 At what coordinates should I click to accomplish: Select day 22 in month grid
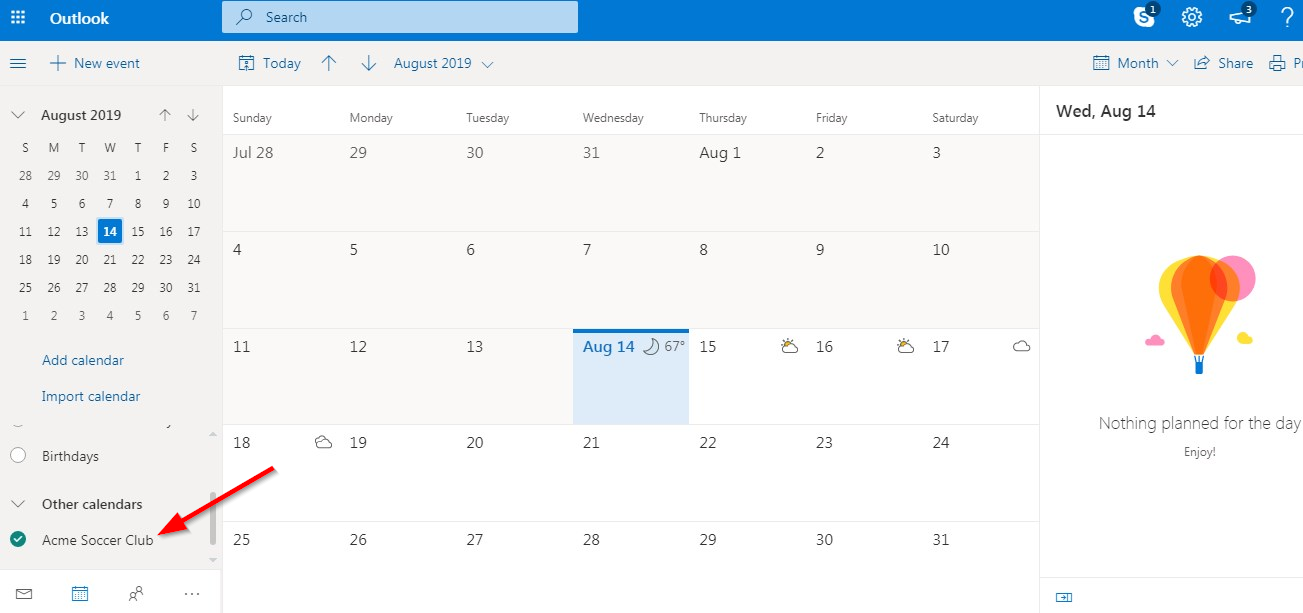click(x=747, y=472)
